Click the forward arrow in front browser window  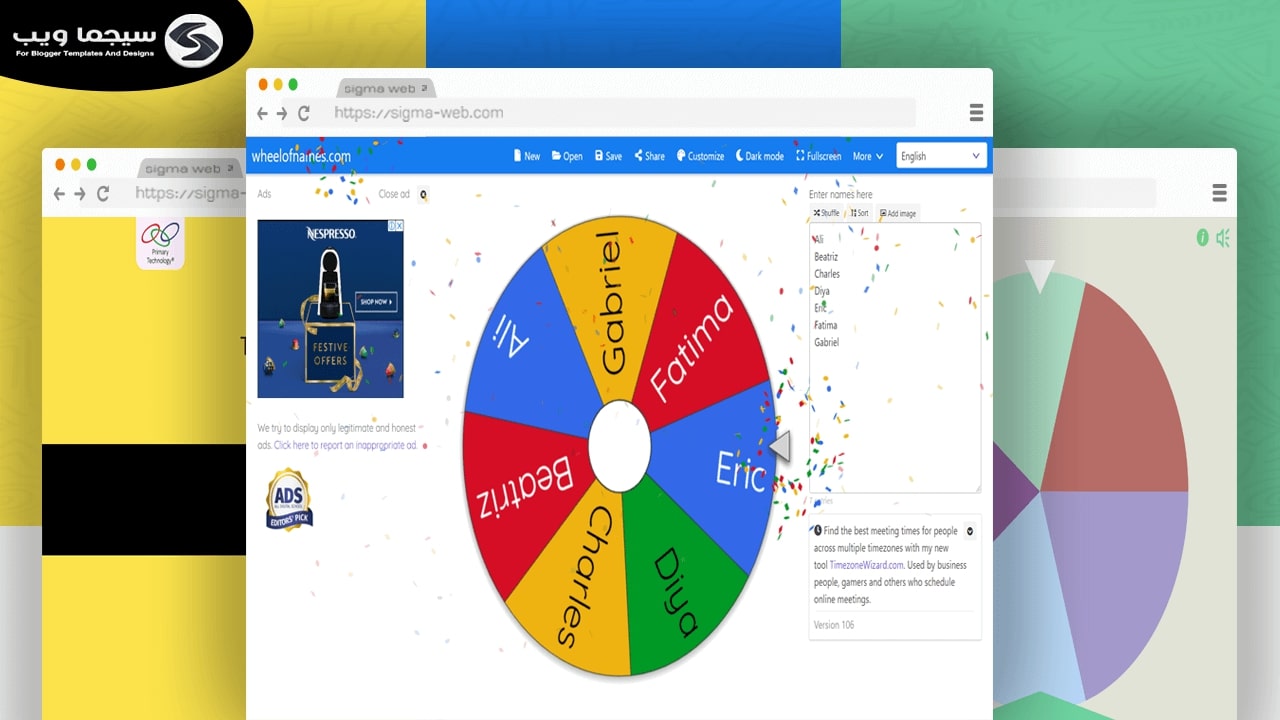[x=282, y=114]
